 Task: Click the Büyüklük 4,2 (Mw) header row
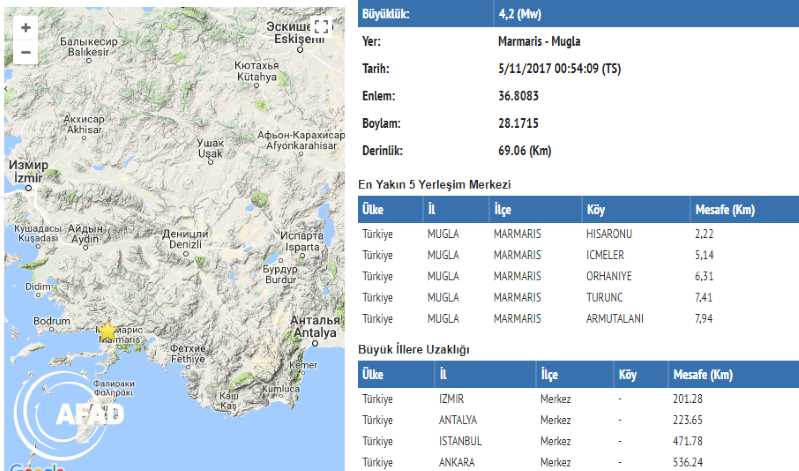tap(578, 13)
